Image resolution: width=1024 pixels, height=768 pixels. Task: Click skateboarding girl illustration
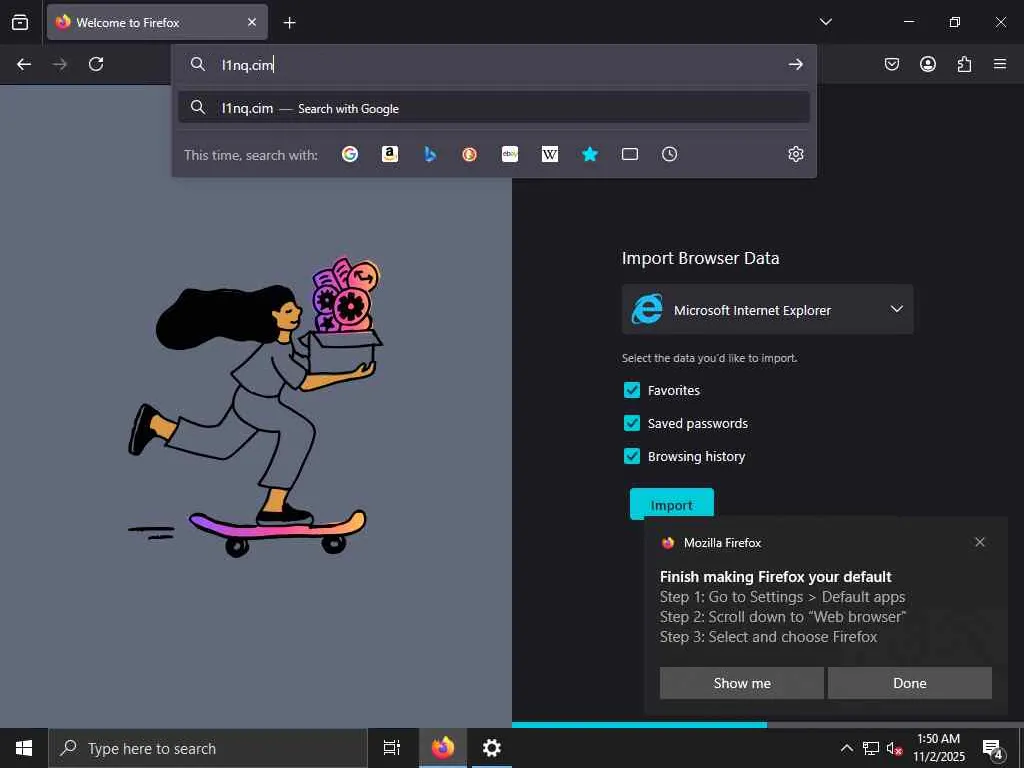(x=255, y=406)
